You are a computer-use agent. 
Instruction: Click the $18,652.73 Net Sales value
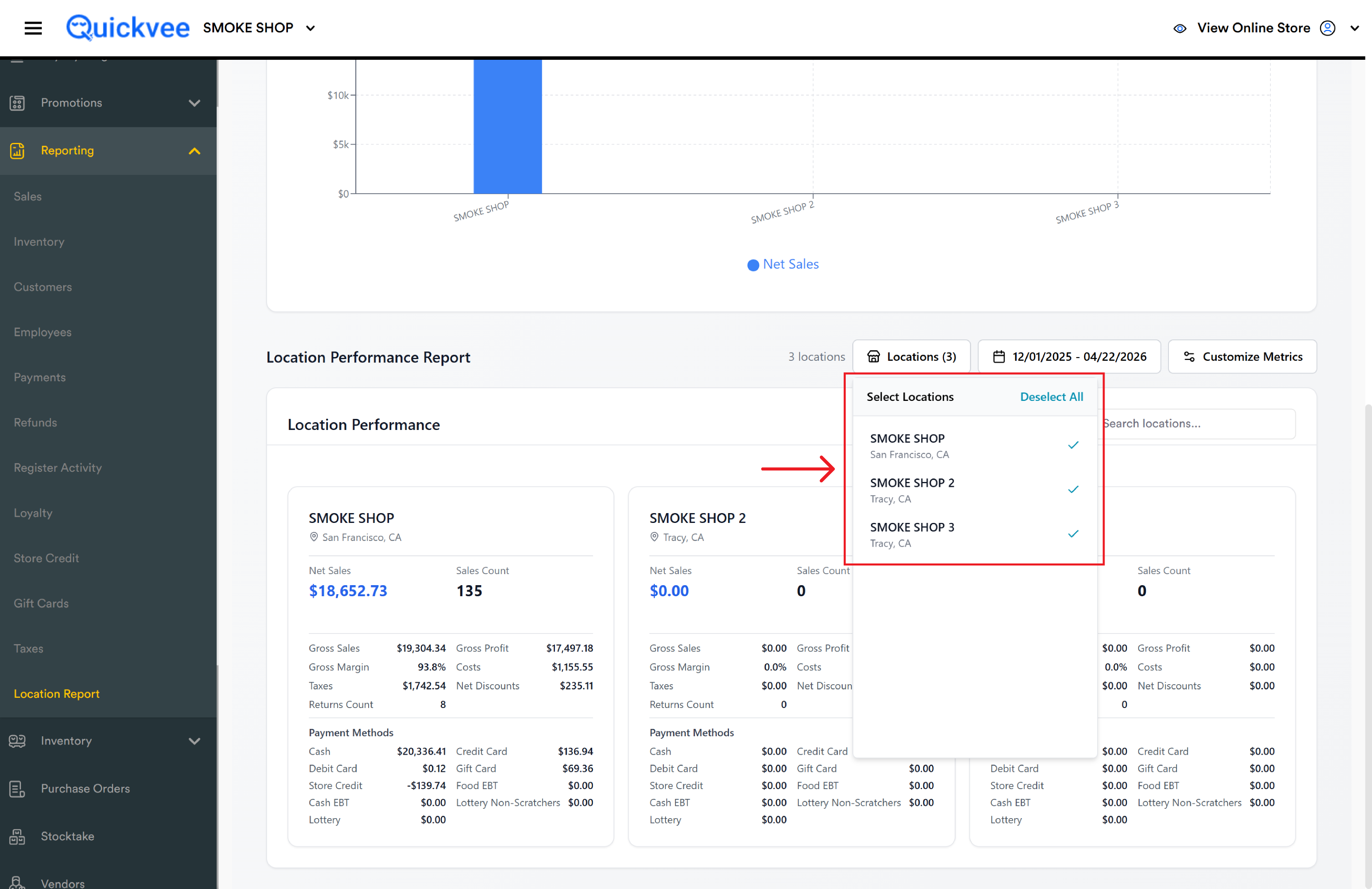tap(348, 591)
